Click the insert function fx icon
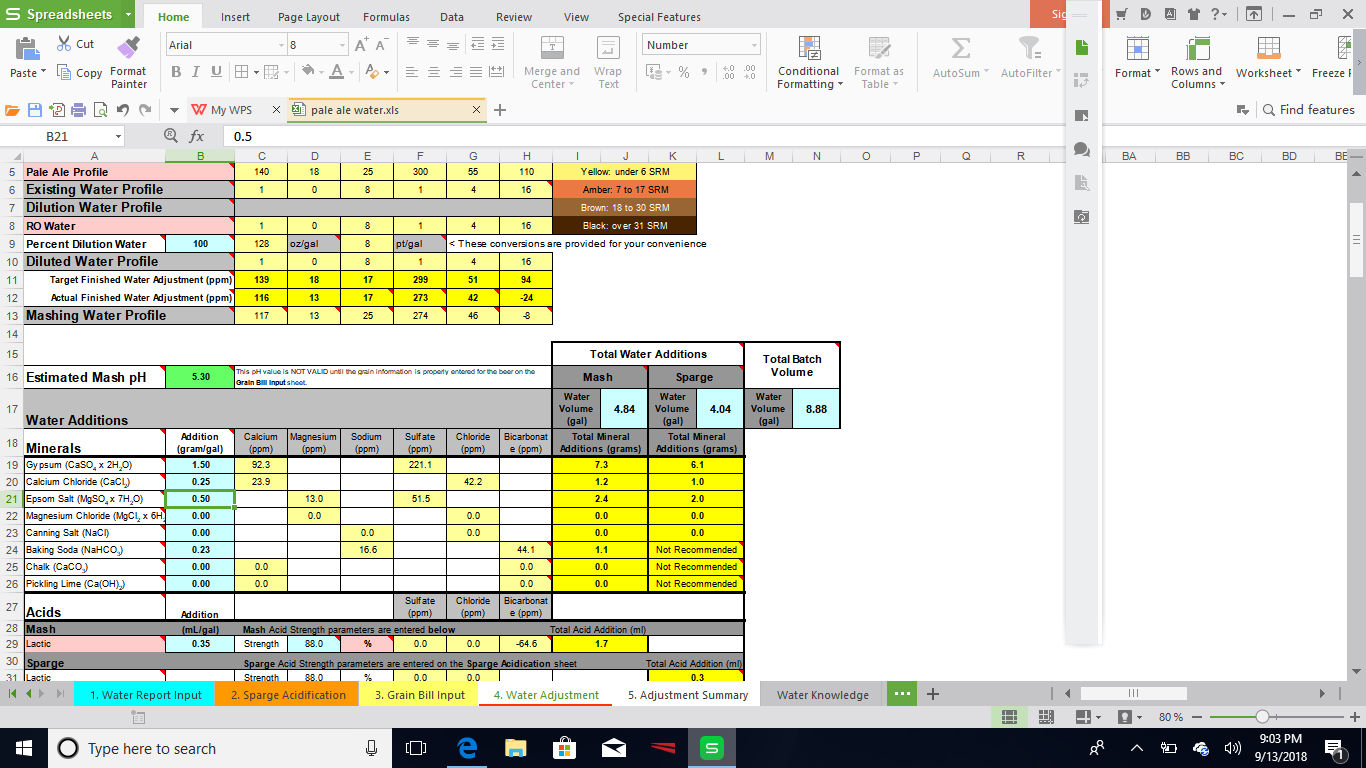This screenshot has width=1366, height=768. (197, 136)
